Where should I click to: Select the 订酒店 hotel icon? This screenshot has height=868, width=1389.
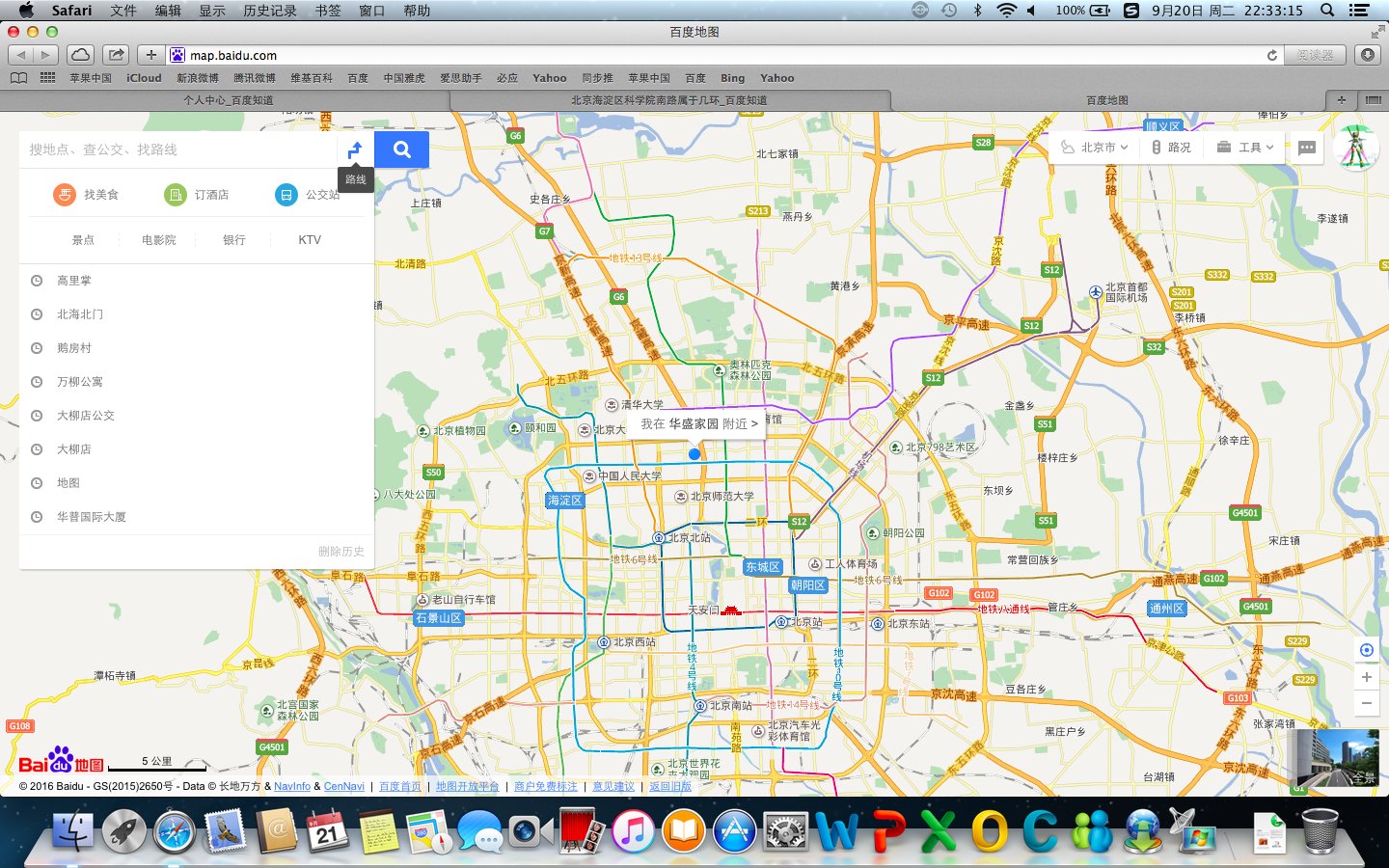[176, 195]
